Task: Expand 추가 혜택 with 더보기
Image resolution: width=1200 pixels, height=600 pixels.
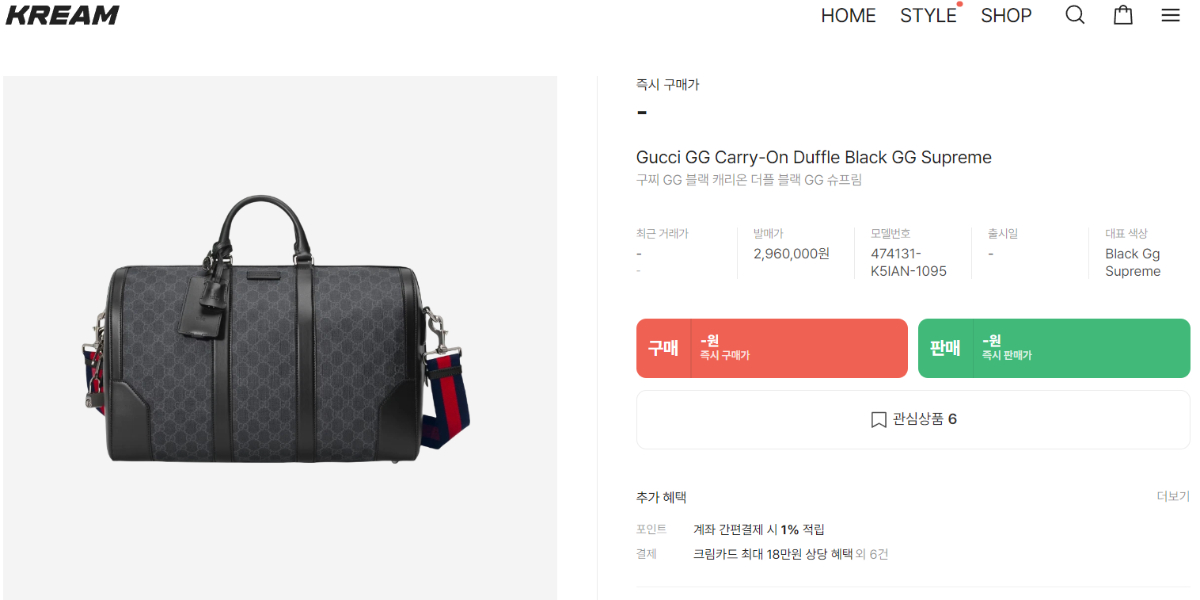Action: [x=1173, y=497]
